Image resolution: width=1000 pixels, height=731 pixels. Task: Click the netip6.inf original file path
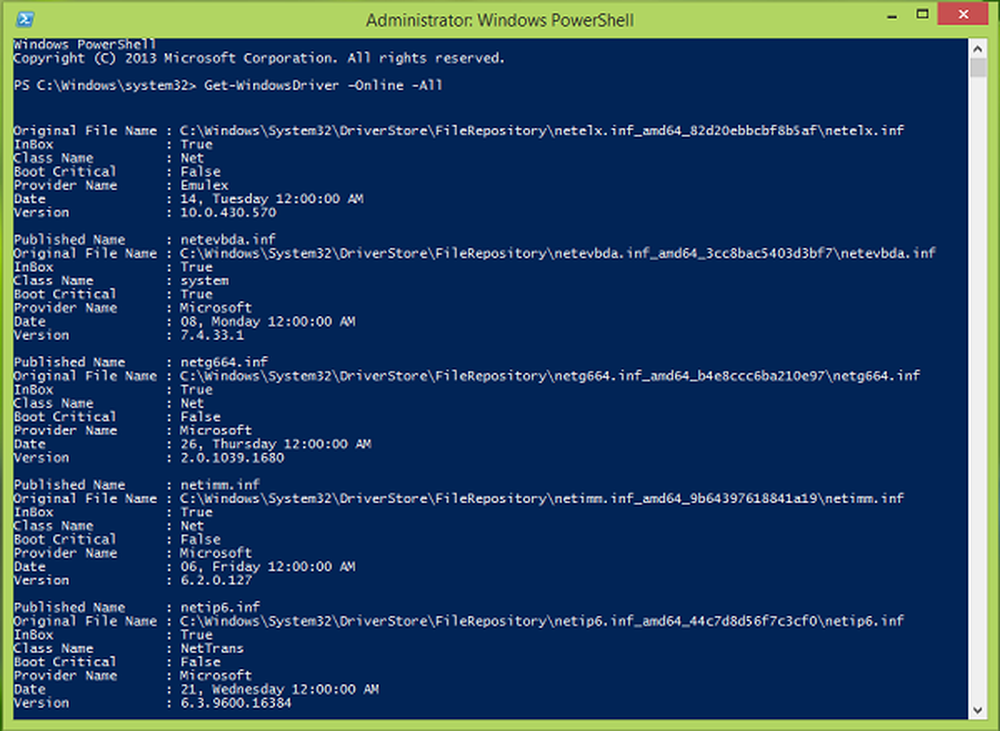pyautogui.click(x=542, y=621)
